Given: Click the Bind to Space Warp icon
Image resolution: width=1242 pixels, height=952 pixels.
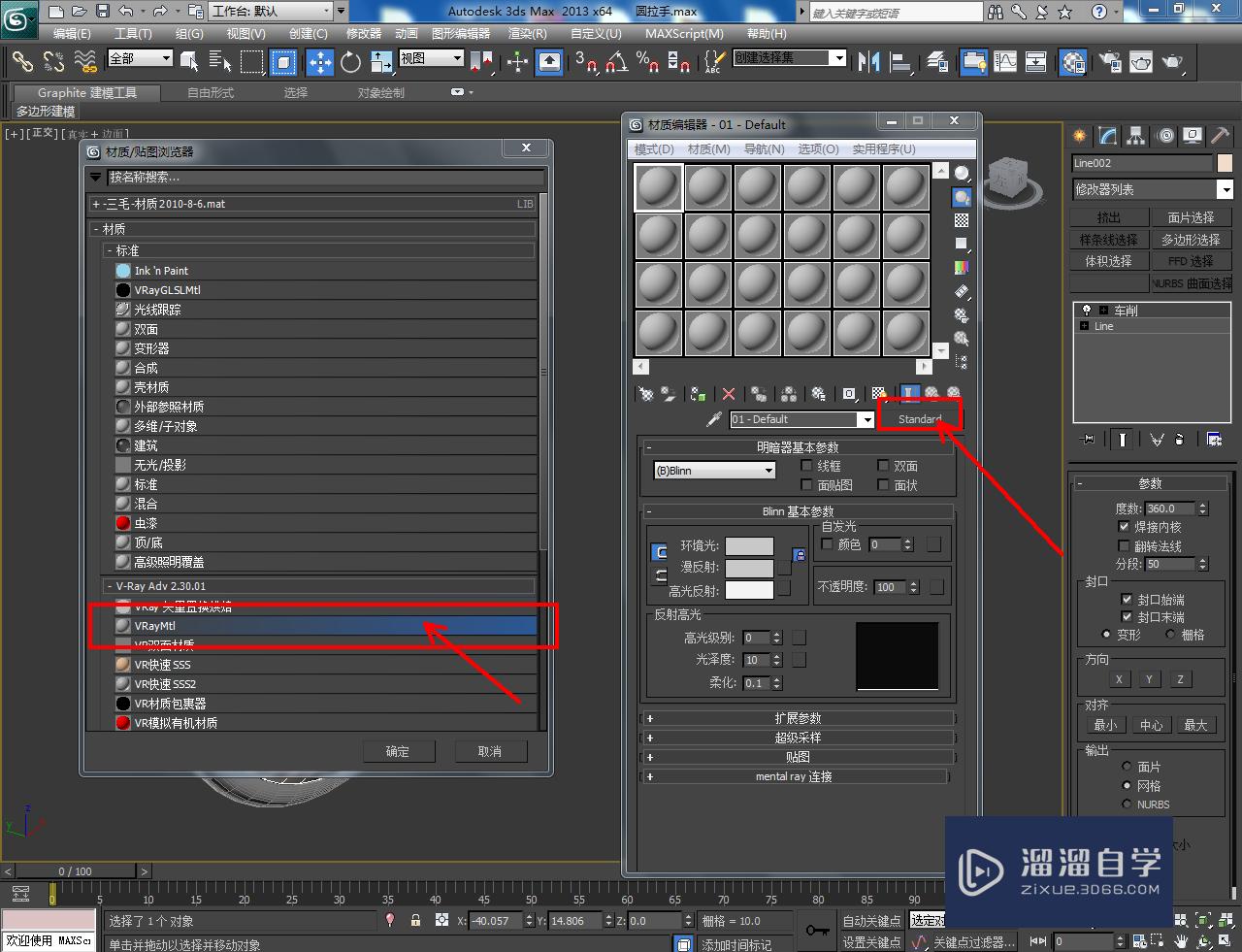Looking at the screenshot, I should point(85,62).
